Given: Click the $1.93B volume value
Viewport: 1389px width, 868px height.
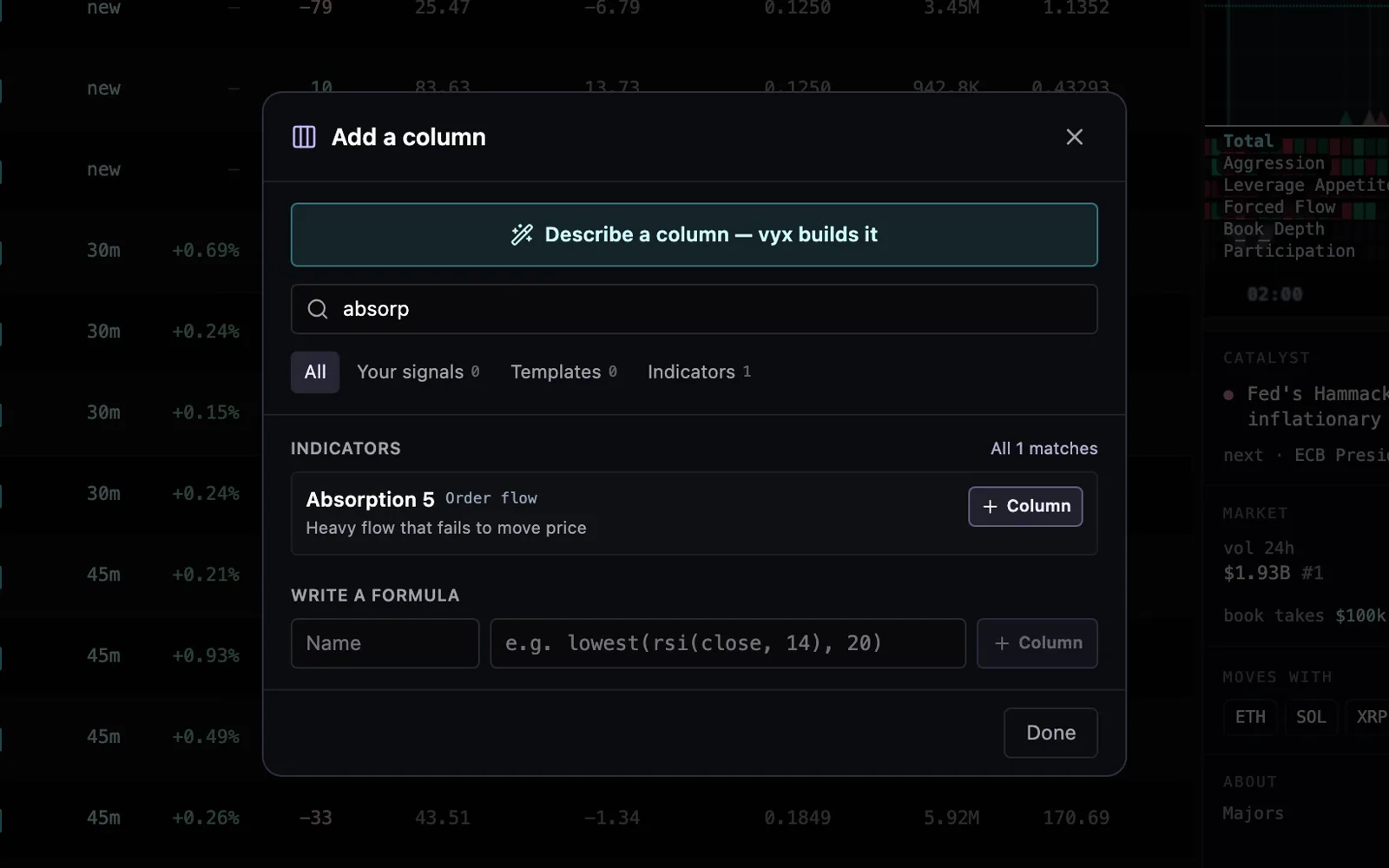Looking at the screenshot, I should click(x=1256, y=573).
